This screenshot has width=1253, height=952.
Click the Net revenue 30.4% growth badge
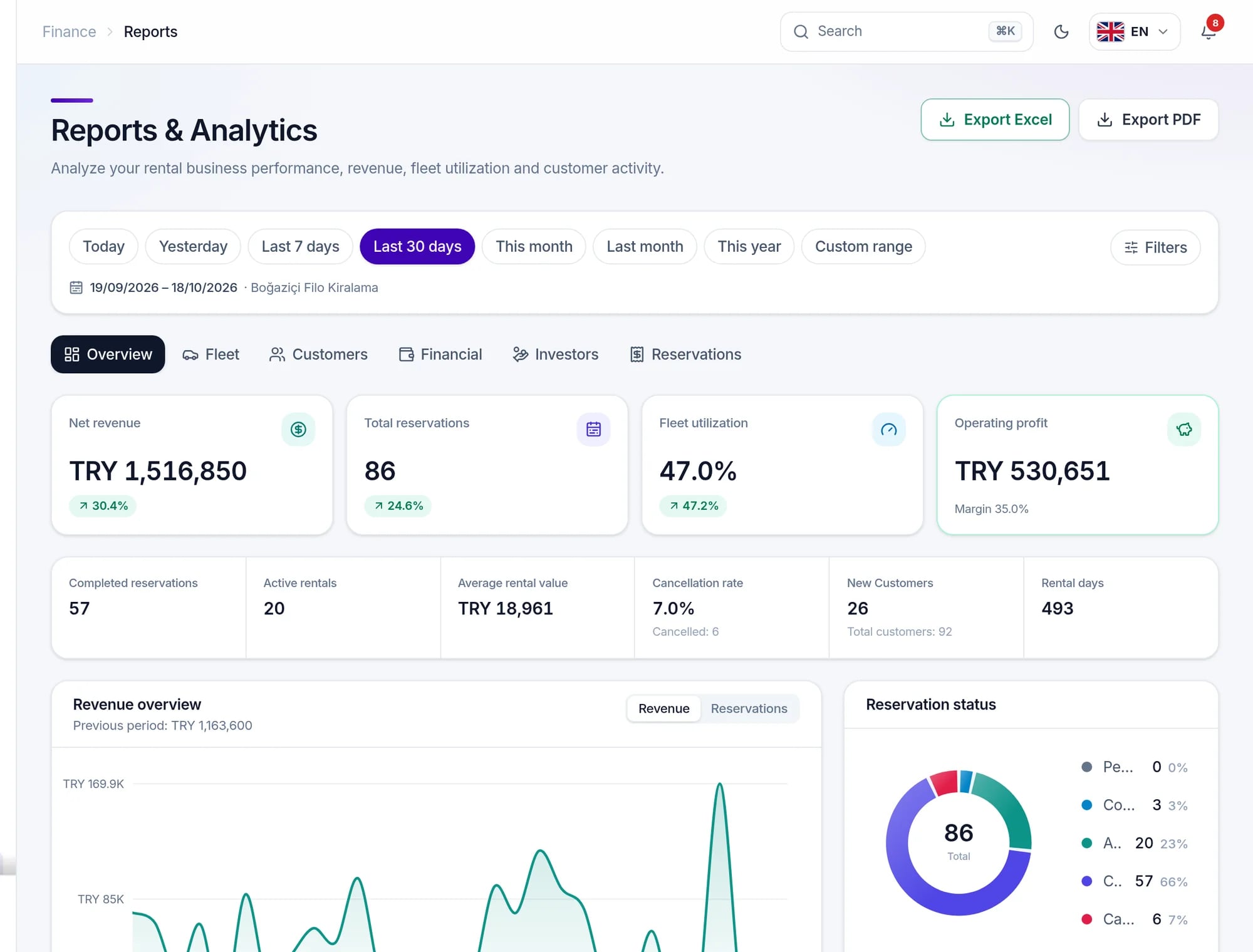(x=103, y=505)
